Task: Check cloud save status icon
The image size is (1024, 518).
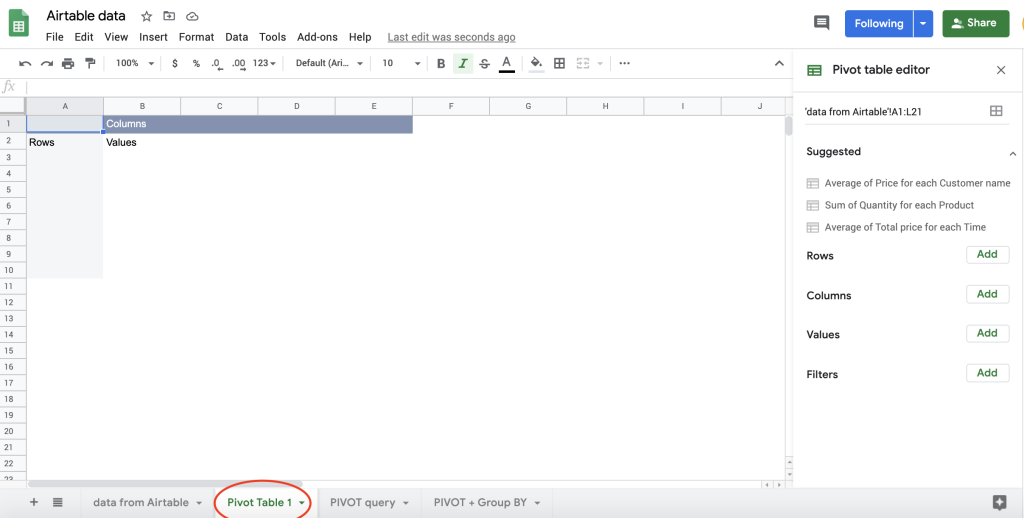Action: pyautogui.click(x=192, y=16)
